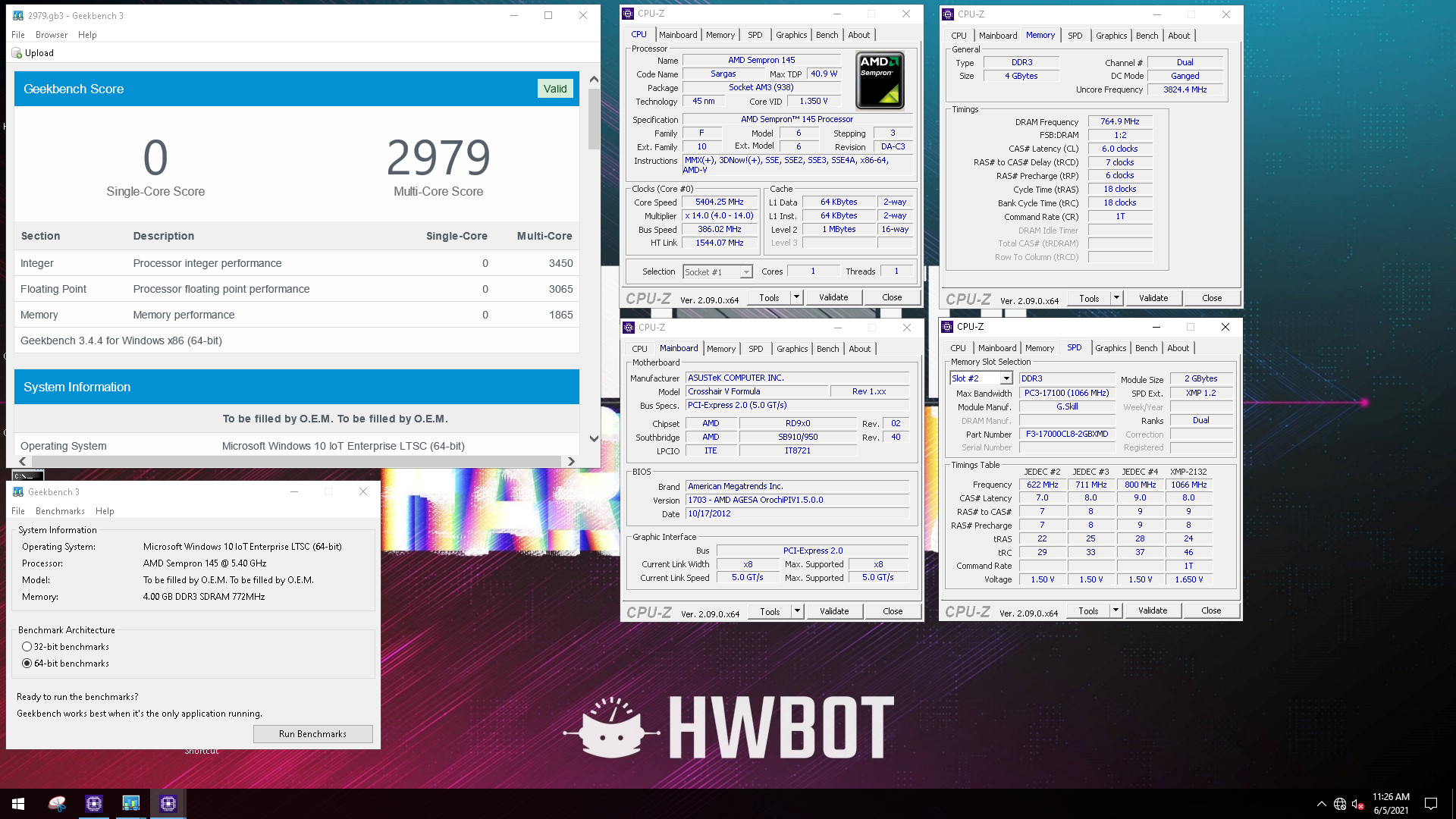Screen dimensions: 1456x819
Task: Switch to Memory tab in Mainboard window
Action: [720, 349]
